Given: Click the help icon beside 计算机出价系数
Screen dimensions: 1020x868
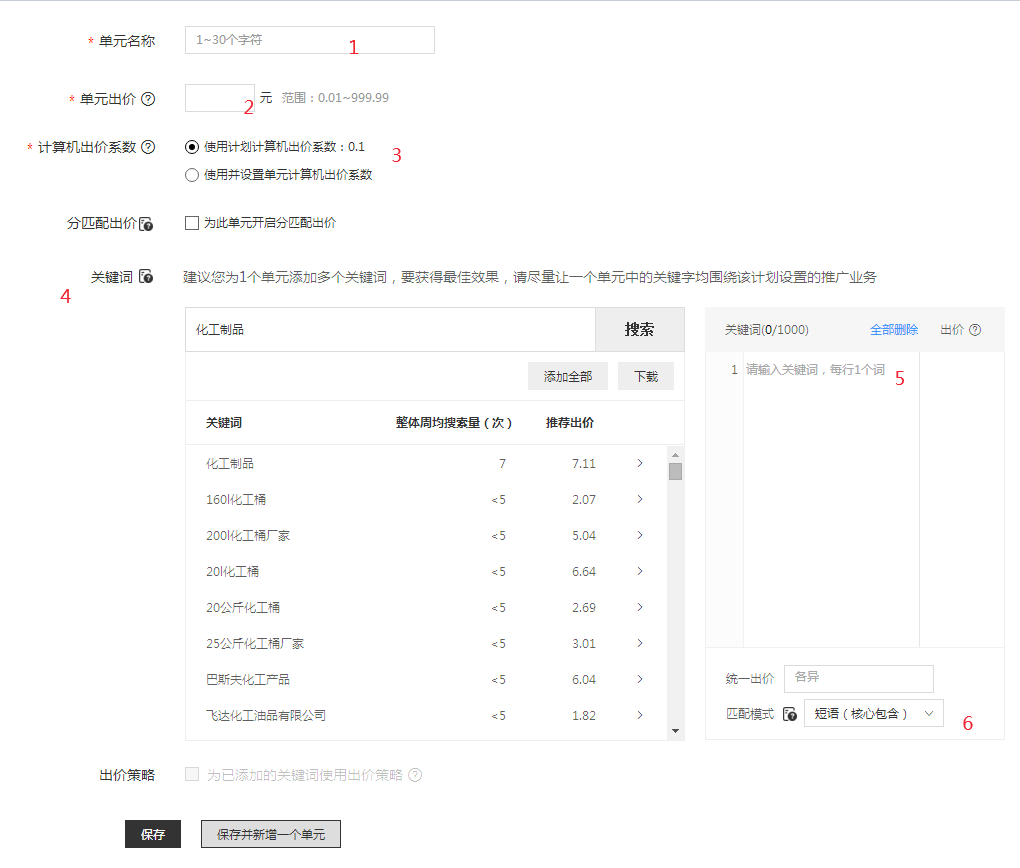Looking at the screenshot, I should (x=146, y=145).
